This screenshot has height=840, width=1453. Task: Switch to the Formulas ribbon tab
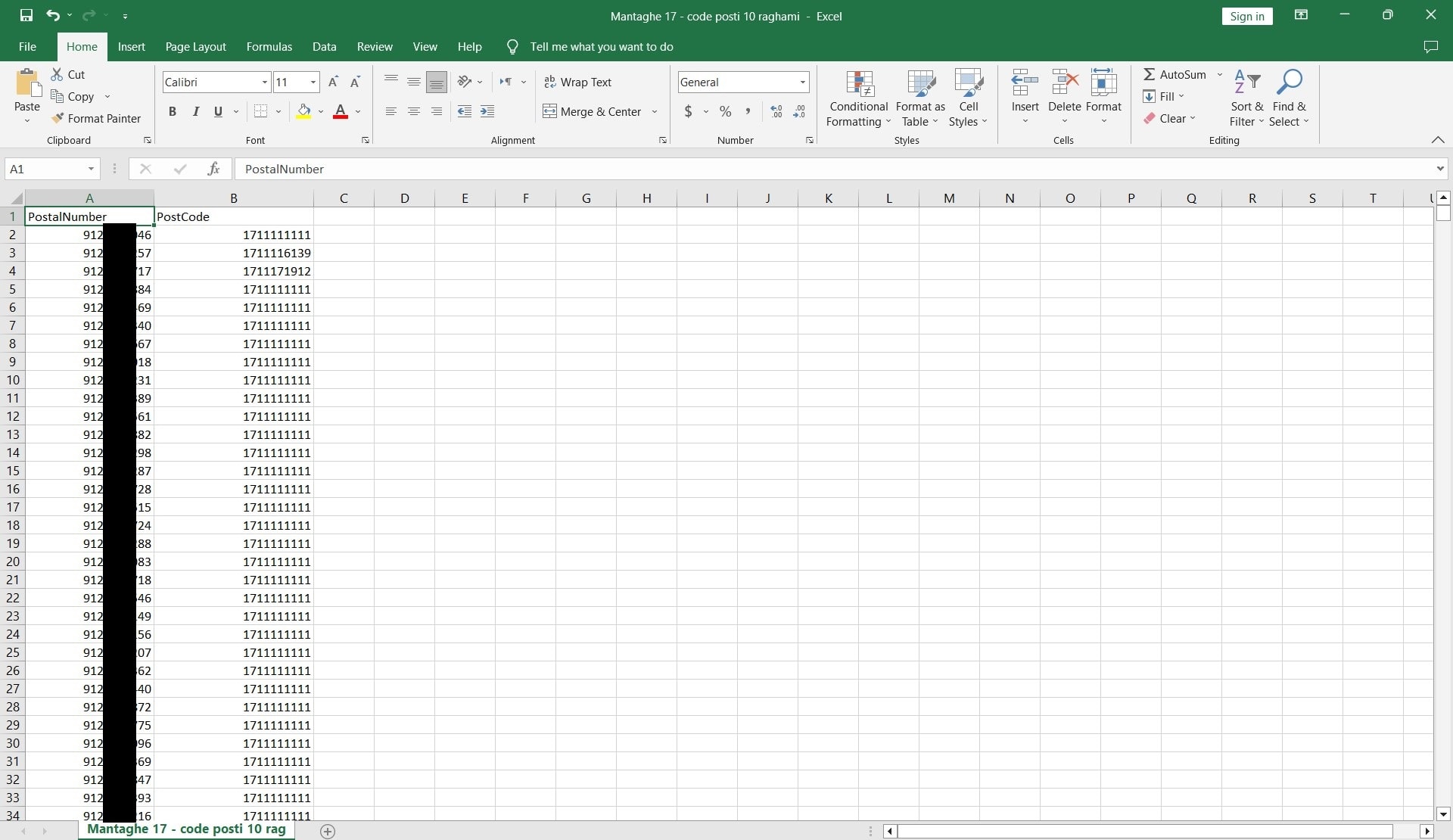[x=269, y=46]
